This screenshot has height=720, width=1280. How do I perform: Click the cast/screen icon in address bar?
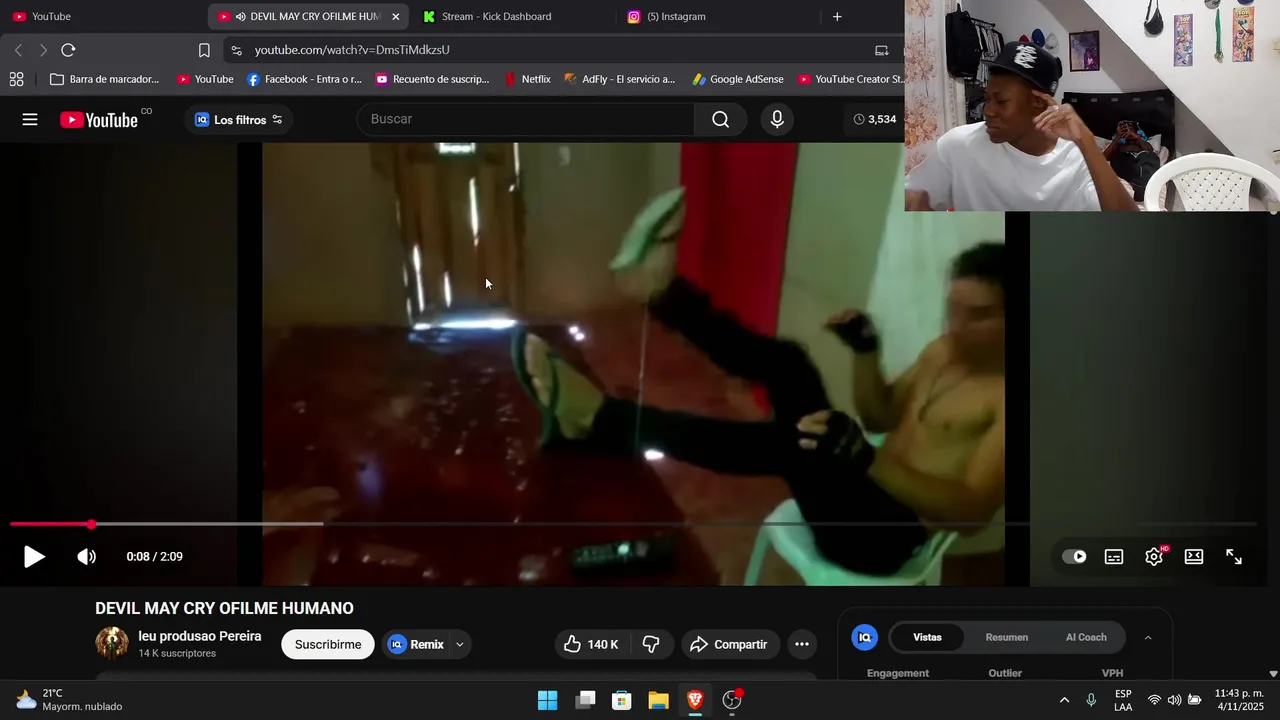pos(881,50)
